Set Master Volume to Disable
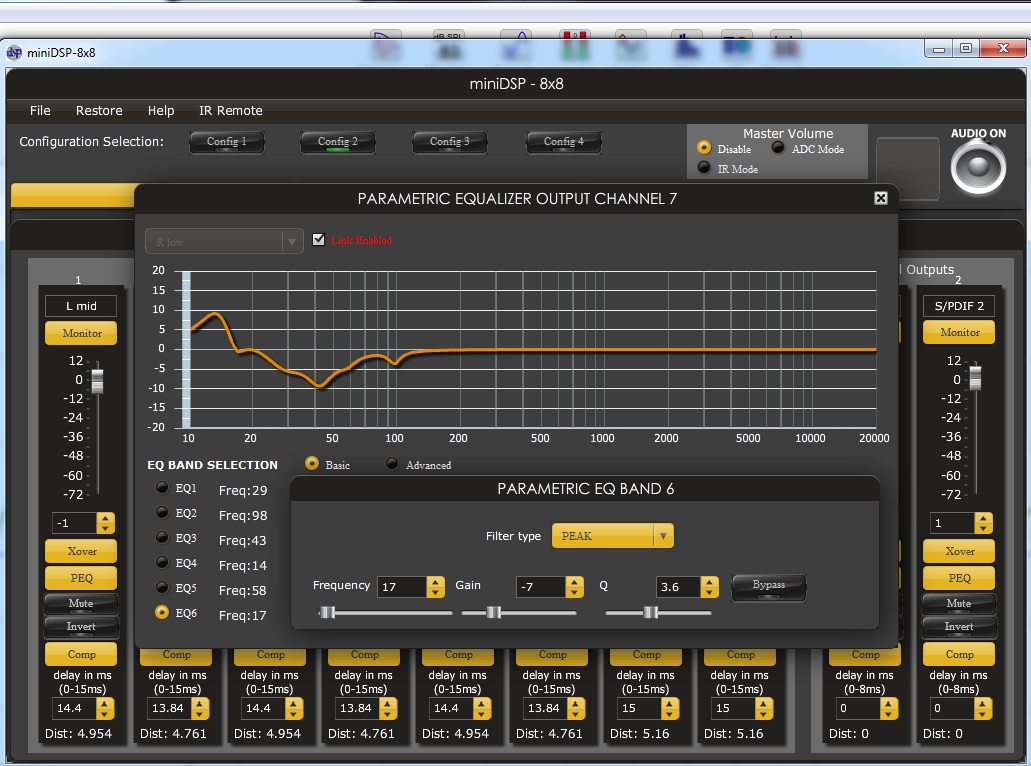 pos(704,148)
